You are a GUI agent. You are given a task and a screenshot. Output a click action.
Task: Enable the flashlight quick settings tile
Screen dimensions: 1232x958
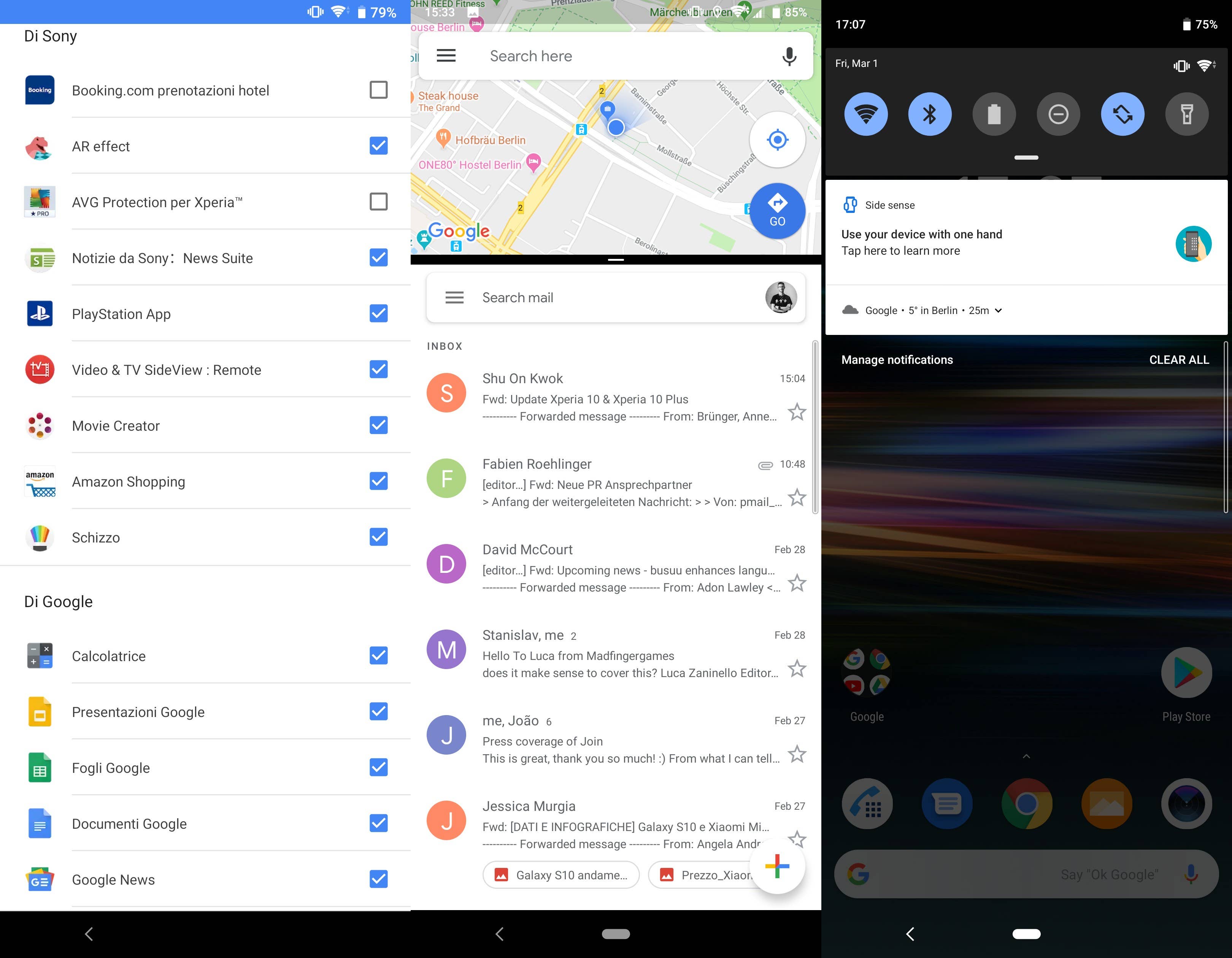[x=1187, y=114]
